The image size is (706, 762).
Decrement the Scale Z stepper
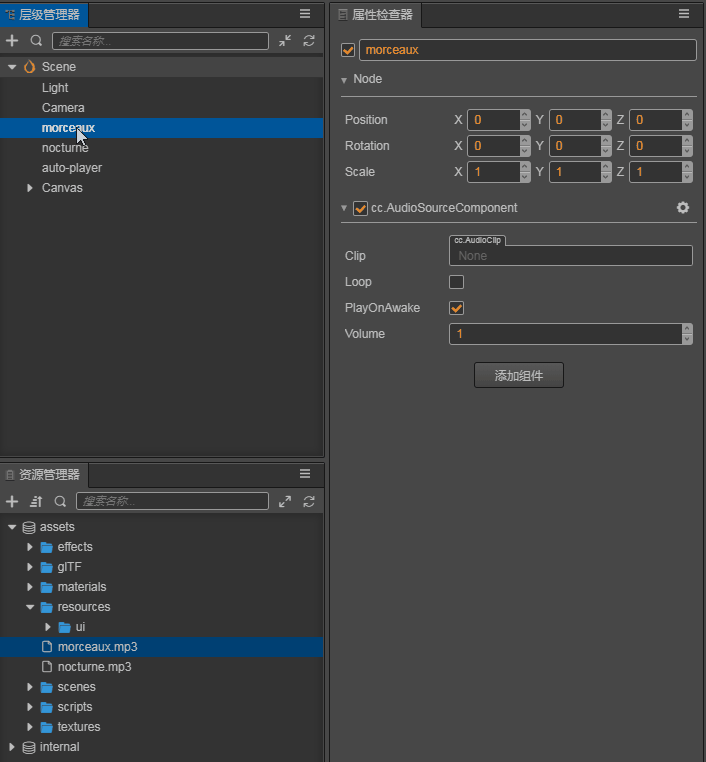687,177
